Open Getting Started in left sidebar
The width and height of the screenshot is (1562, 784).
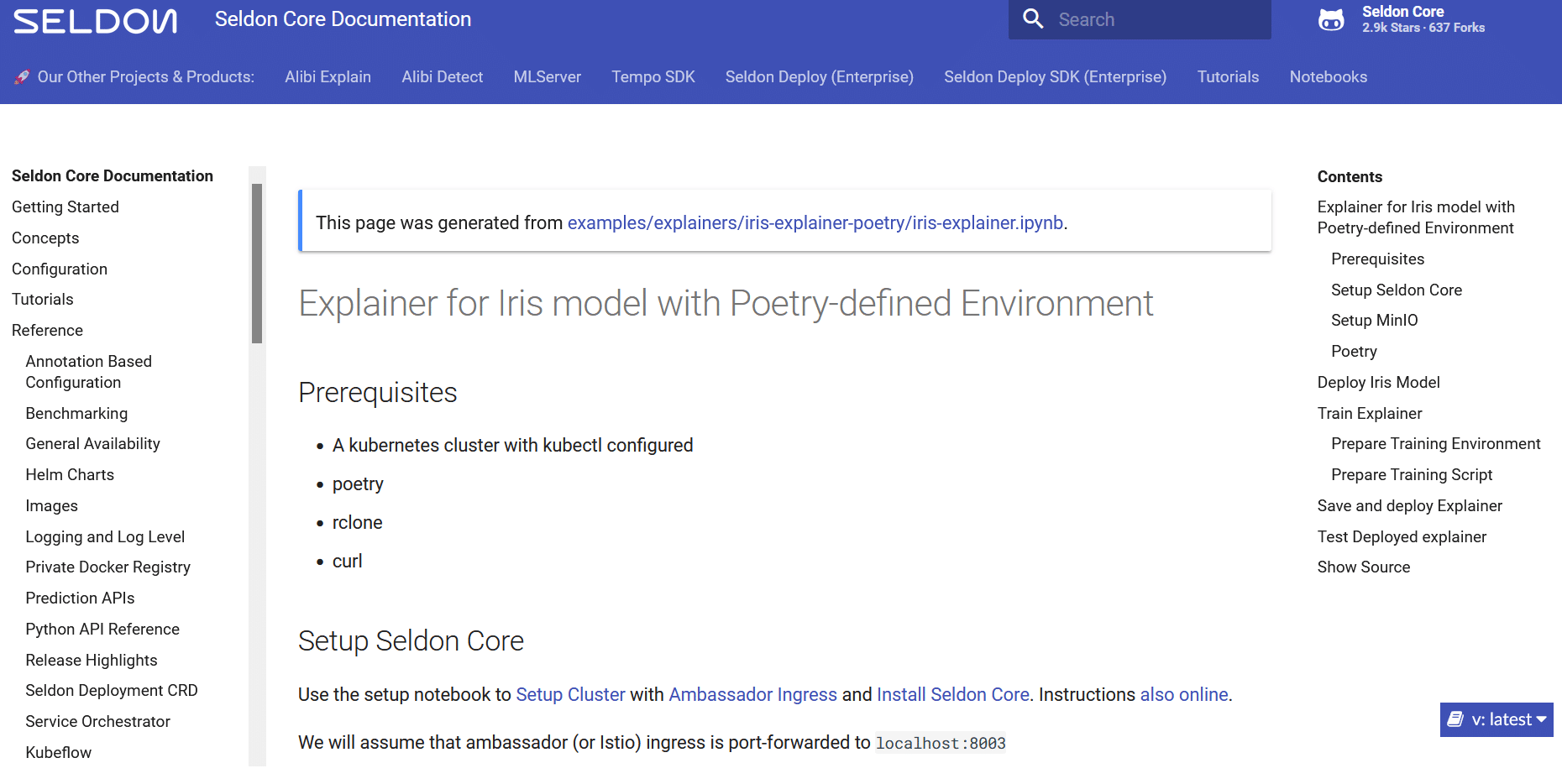coord(66,207)
